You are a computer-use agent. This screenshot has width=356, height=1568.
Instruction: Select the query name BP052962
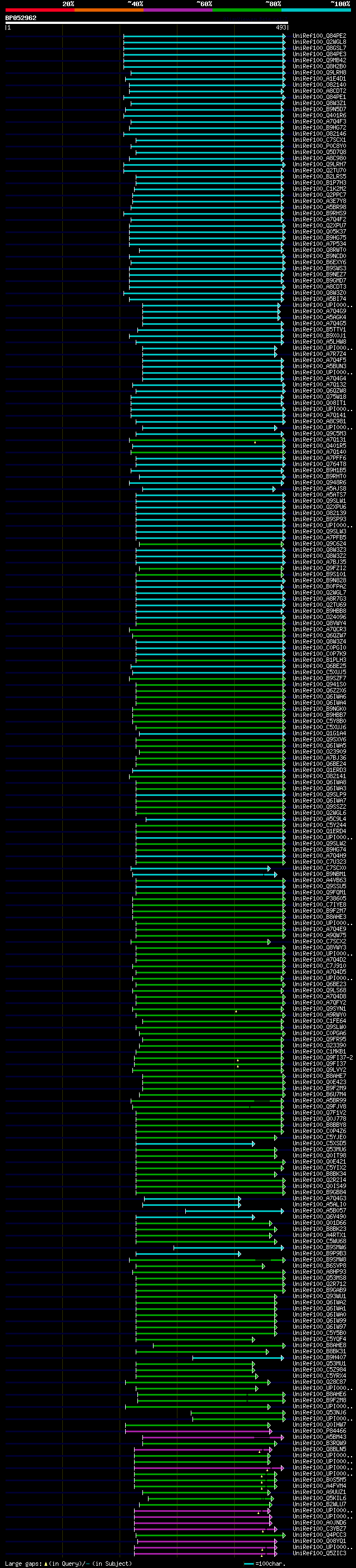click(21, 18)
